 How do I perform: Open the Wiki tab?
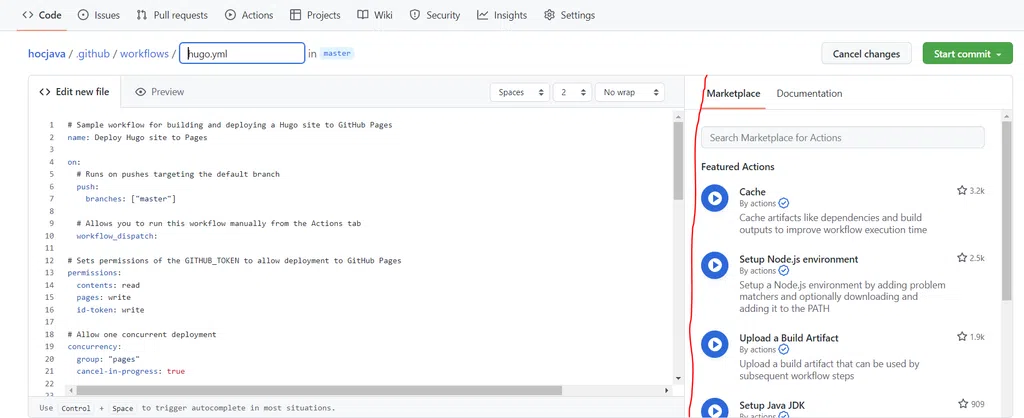pyautogui.click(x=375, y=15)
